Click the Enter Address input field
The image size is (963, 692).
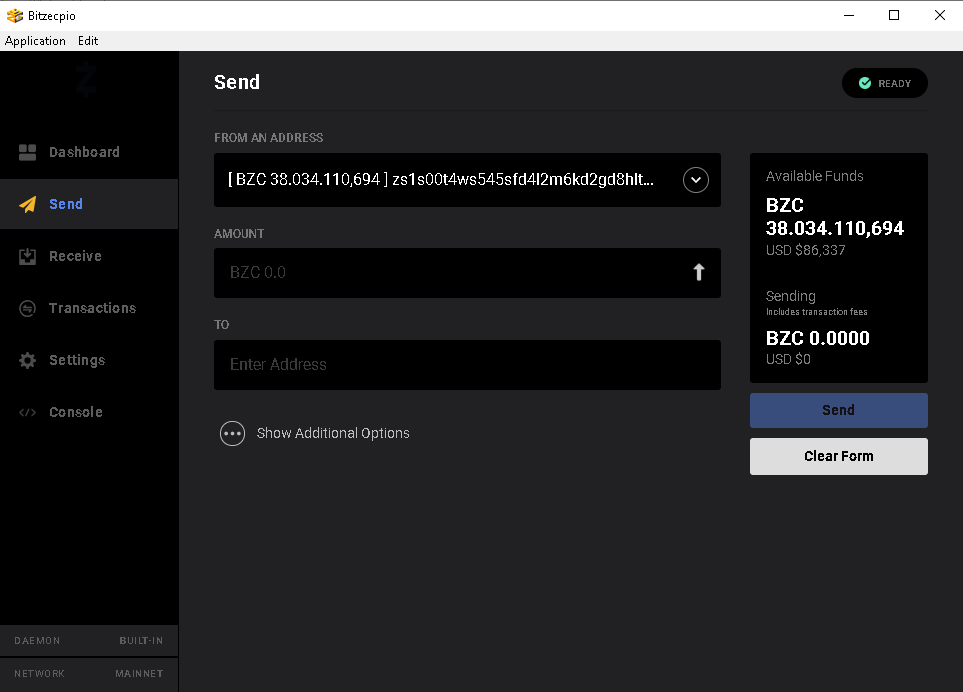[466, 364]
